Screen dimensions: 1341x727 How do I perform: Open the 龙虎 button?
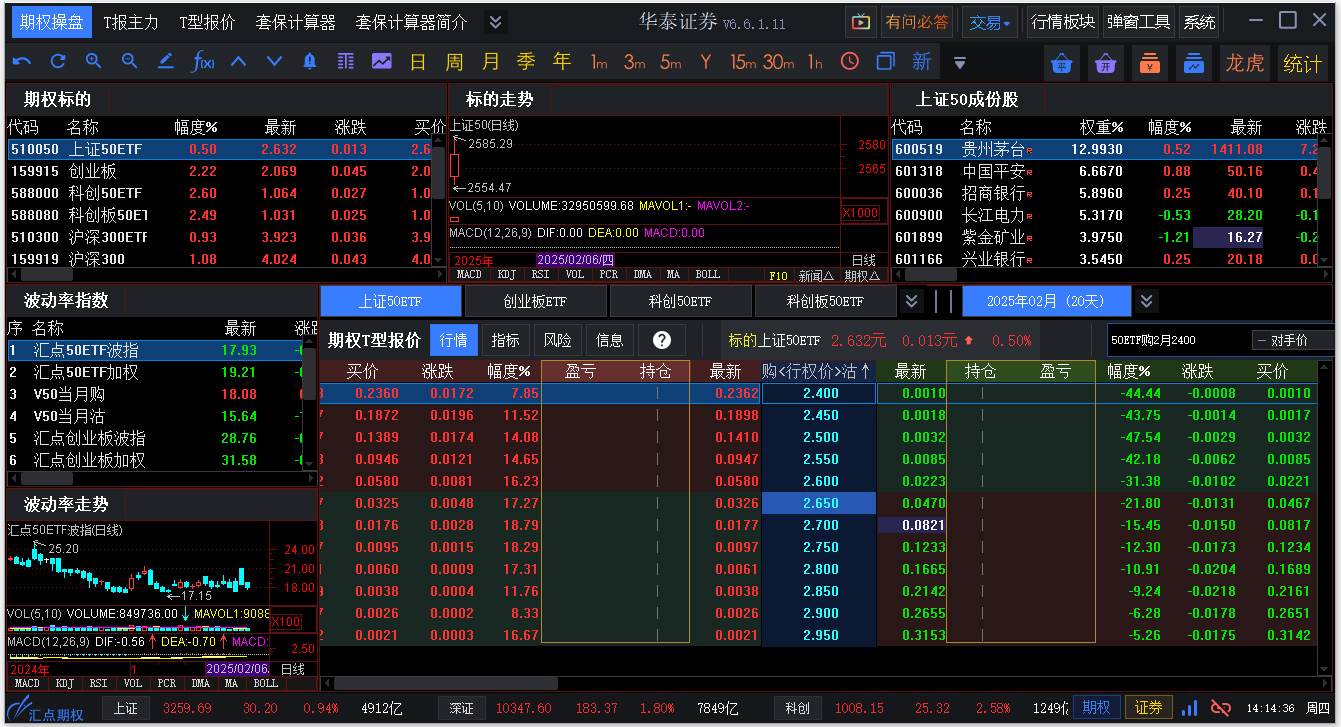click(1245, 63)
